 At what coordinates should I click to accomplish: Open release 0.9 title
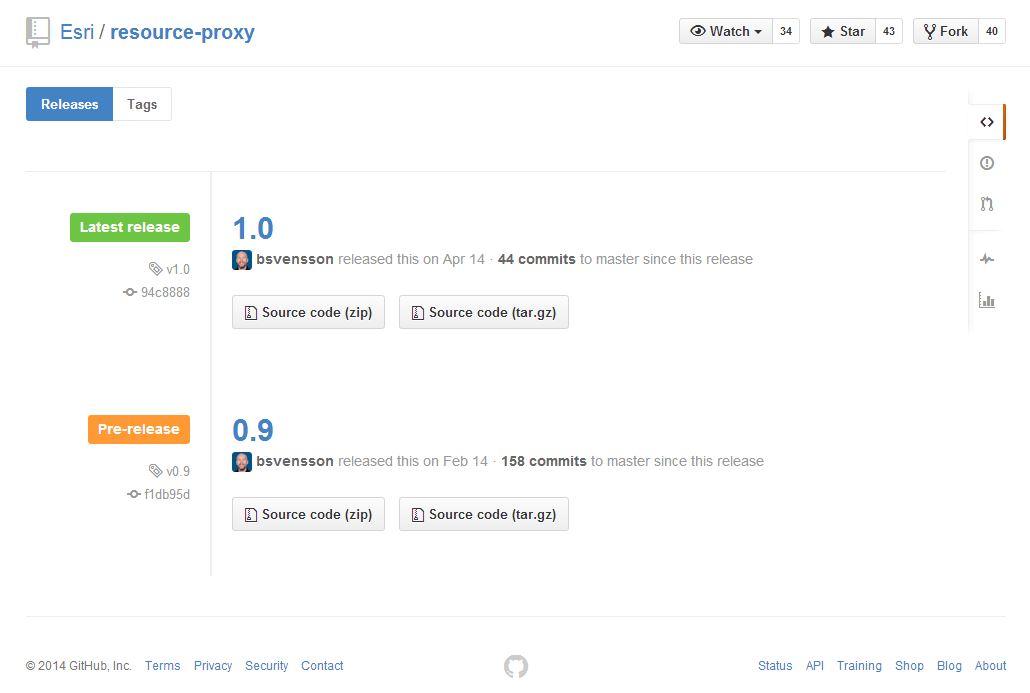[x=253, y=431]
